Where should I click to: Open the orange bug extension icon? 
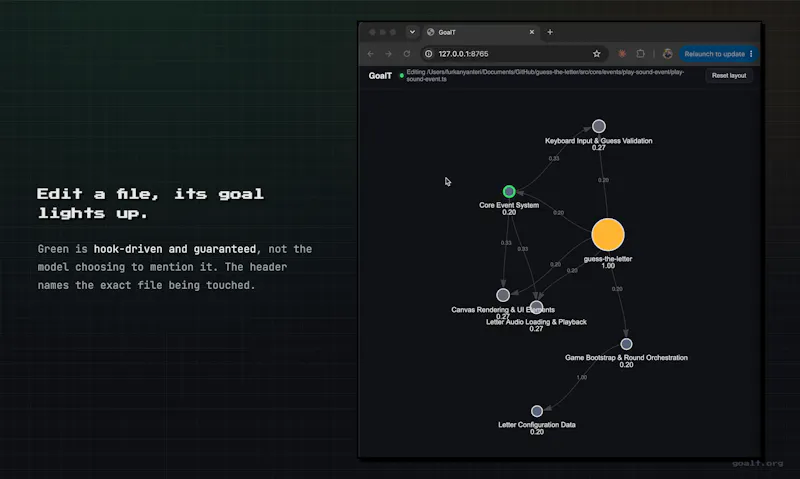[x=622, y=54]
